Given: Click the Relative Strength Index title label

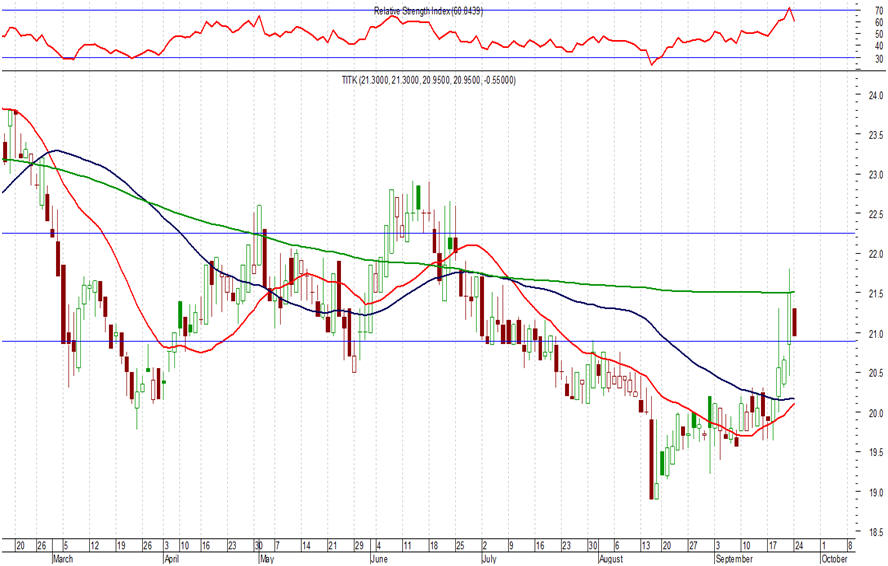Looking at the screenshot, I should tap(428, 11).
